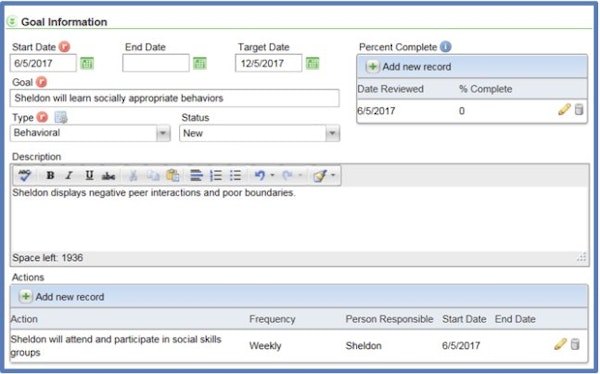Toggle underline formatting in Description
Screen dimensions: 600x374
(89, 175)
